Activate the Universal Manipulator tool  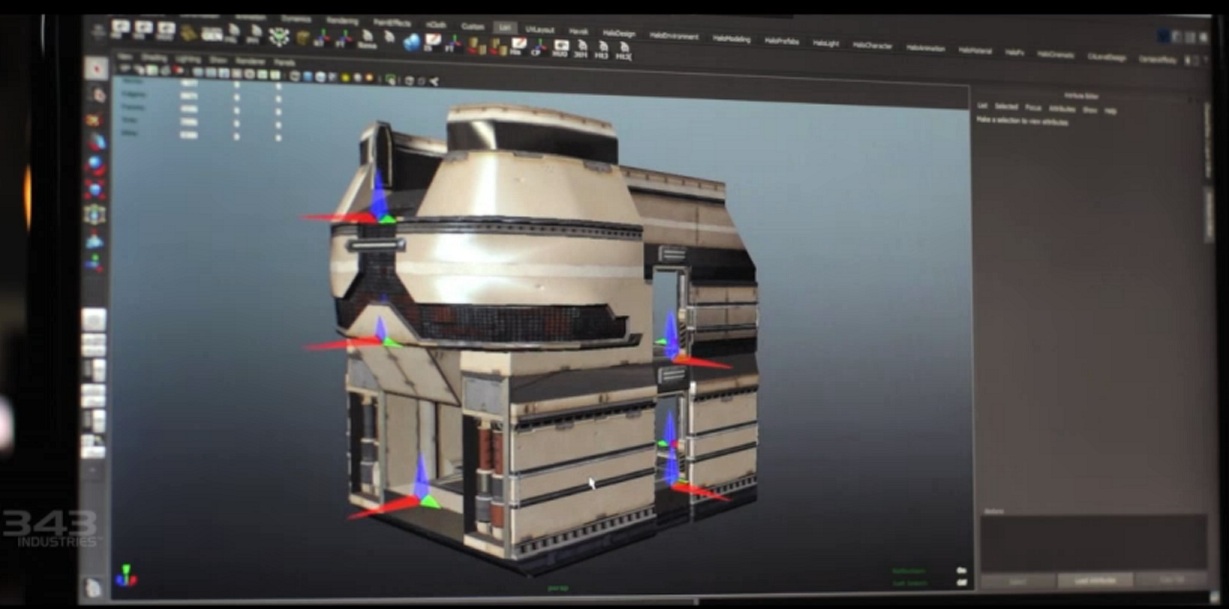coord(96,214)
